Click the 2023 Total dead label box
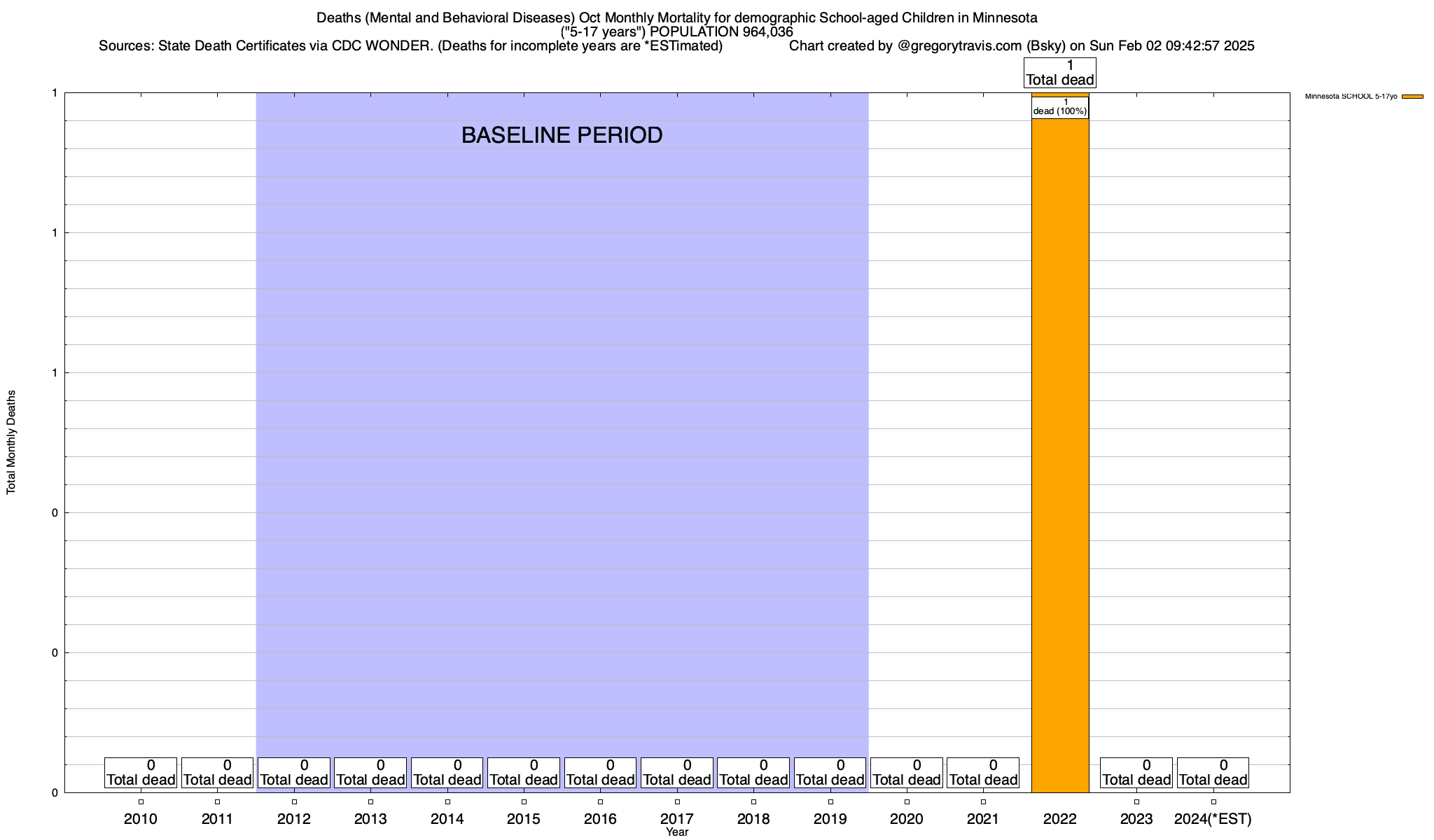This screenshot has width=1434, height=840. pos(1136,773)
